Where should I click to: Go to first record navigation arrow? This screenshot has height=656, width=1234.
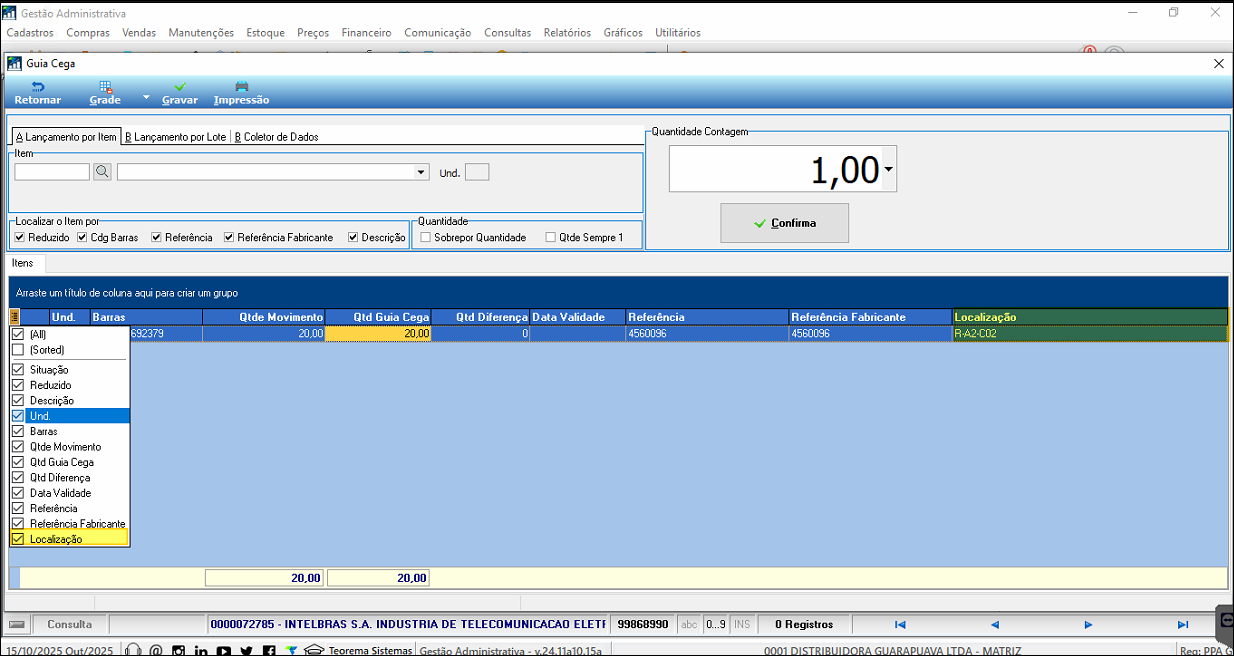click(x=900, y=625)
